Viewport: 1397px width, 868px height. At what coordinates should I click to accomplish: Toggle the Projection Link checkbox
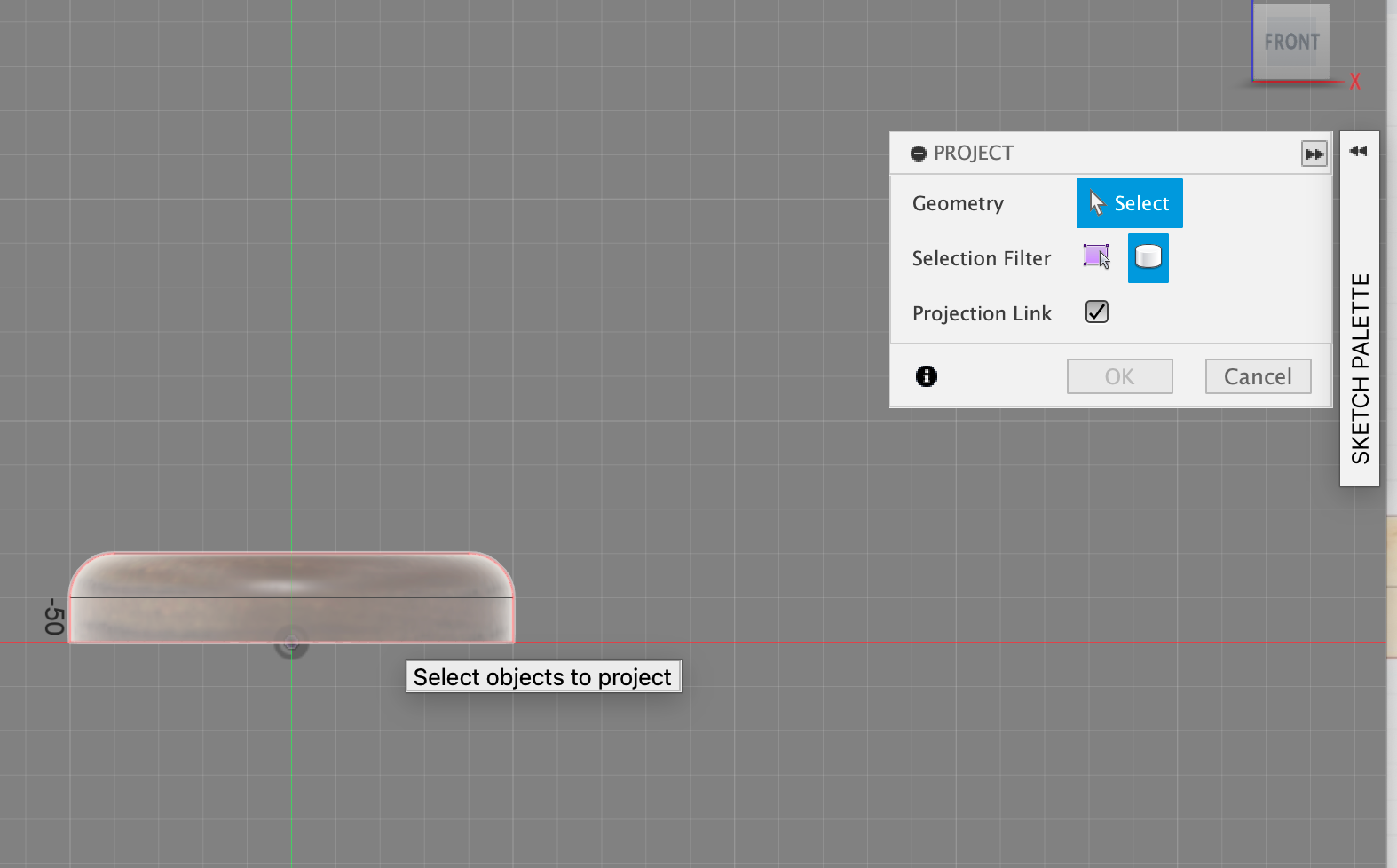click(1097, 312)
